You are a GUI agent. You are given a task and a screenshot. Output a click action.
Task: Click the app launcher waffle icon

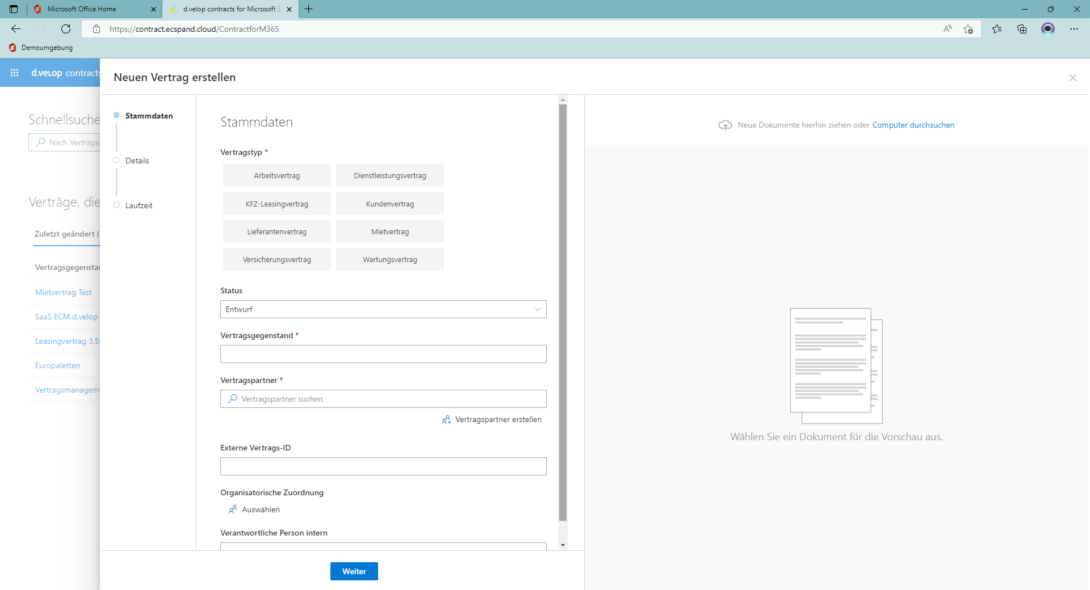click(x=14, y=73)
